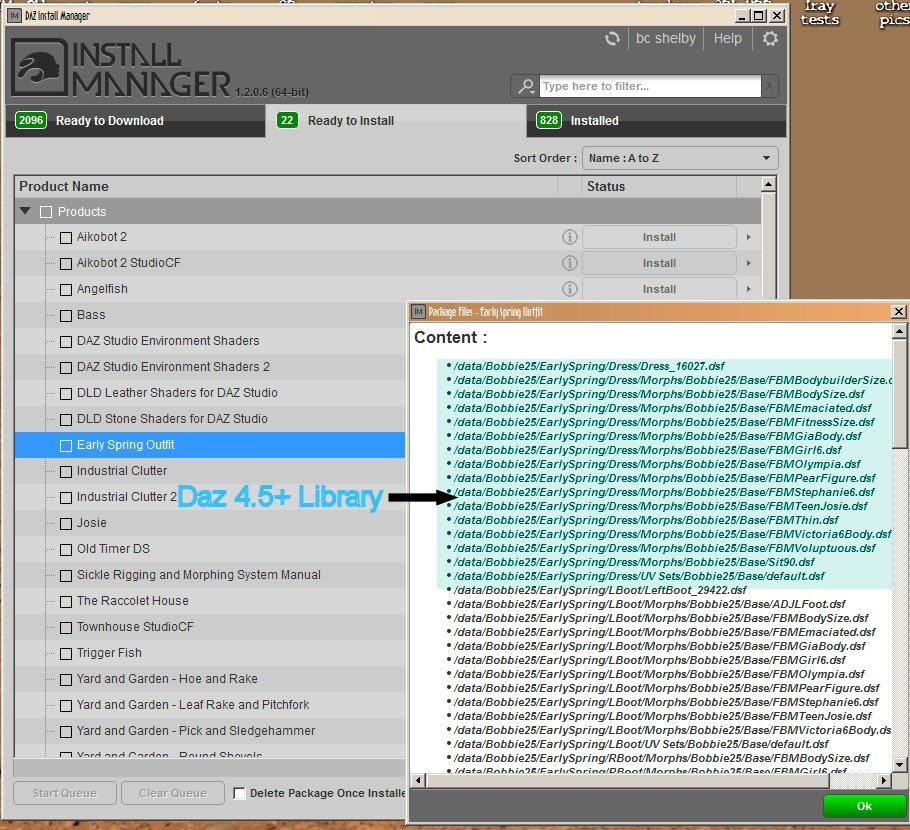Screen dimensions: 910x830
Task: Select Yard and Garden - Hoe and Rake
Action: pos(210,679)
